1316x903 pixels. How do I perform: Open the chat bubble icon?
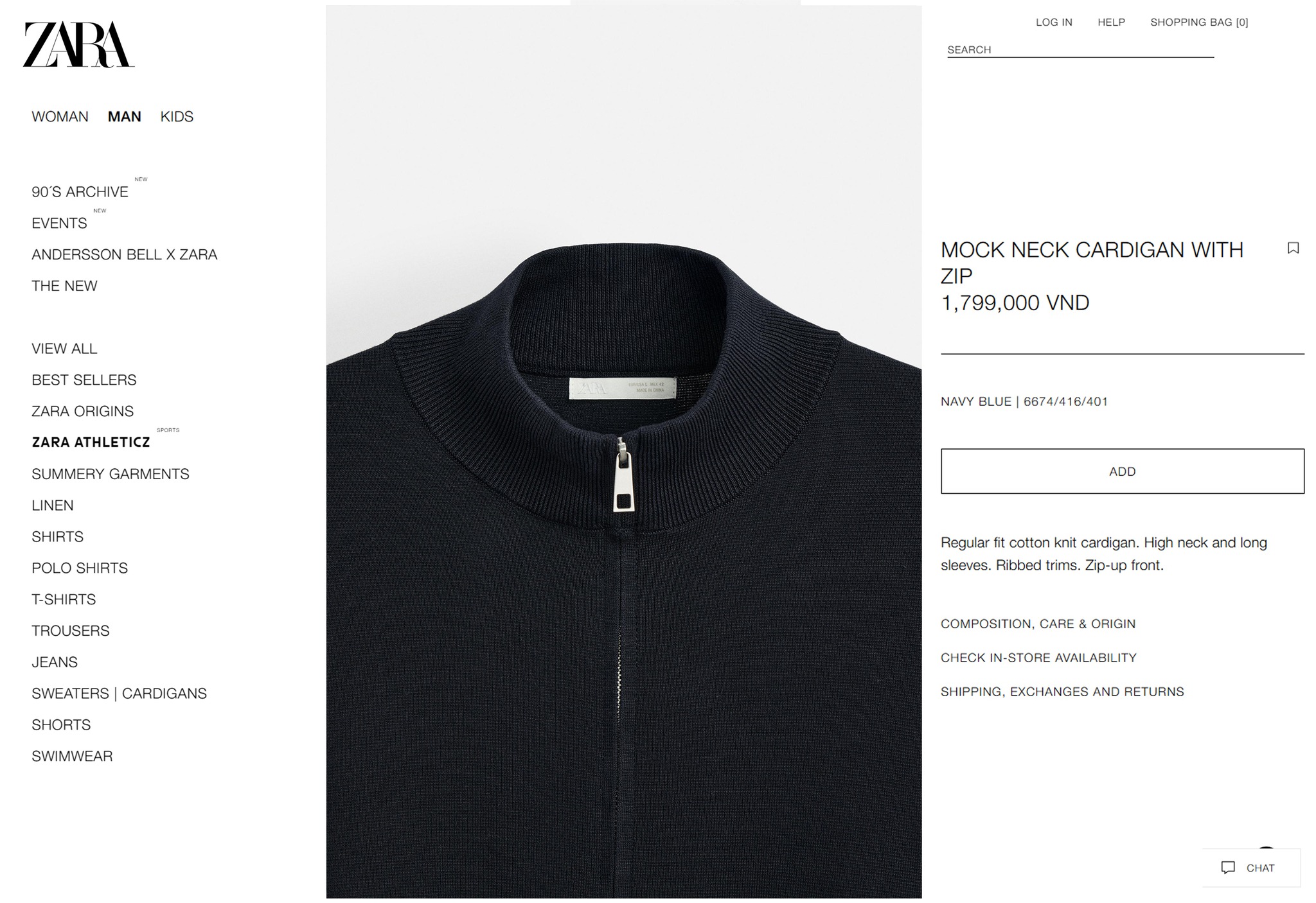[x=1228, y=868]
